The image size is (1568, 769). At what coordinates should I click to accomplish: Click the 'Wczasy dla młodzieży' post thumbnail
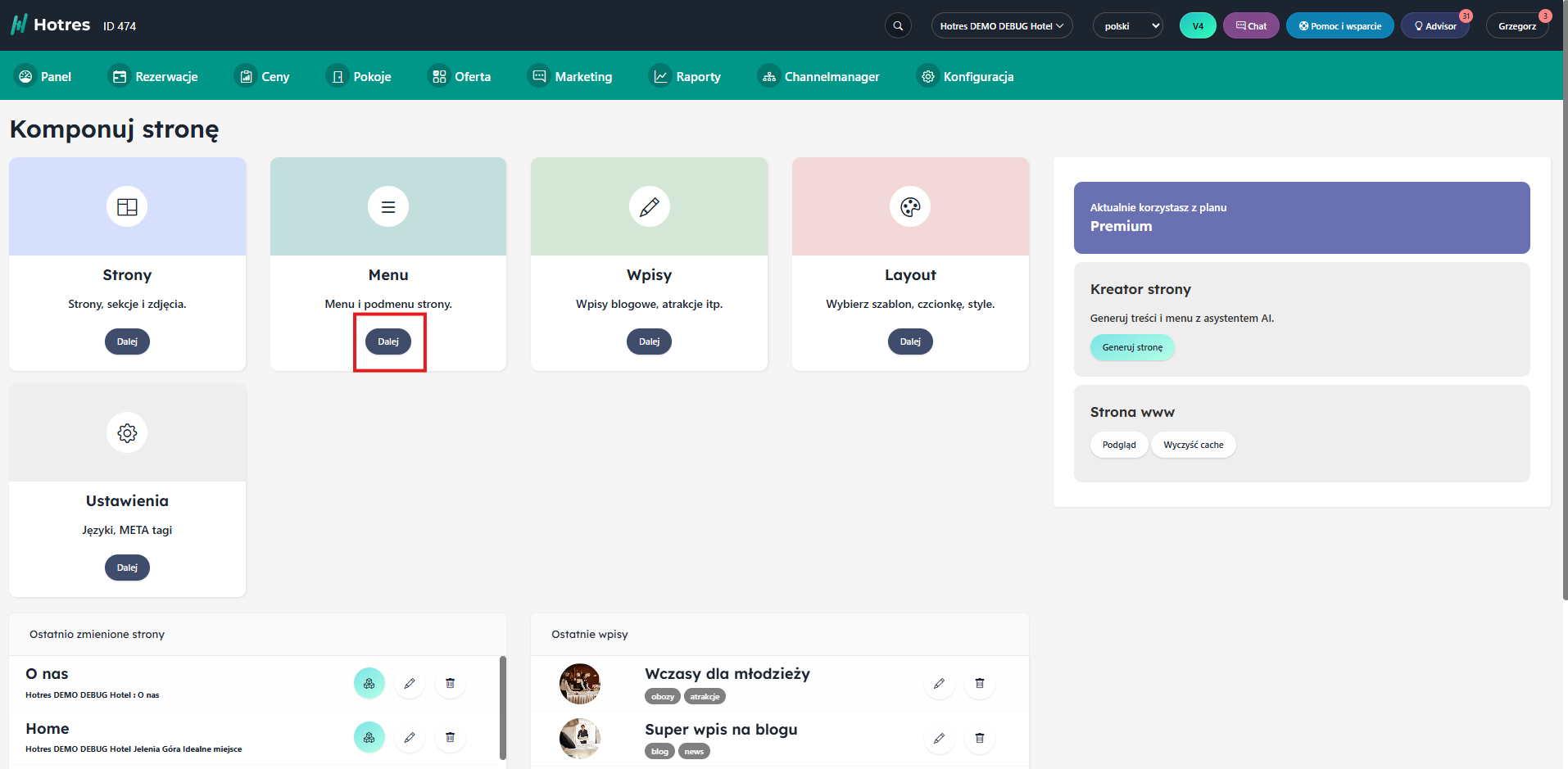tap(580, 683)
